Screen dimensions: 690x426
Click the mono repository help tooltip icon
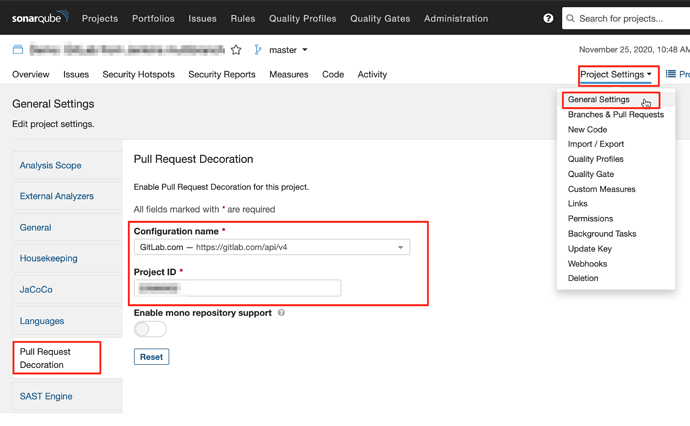coord(281,313)
